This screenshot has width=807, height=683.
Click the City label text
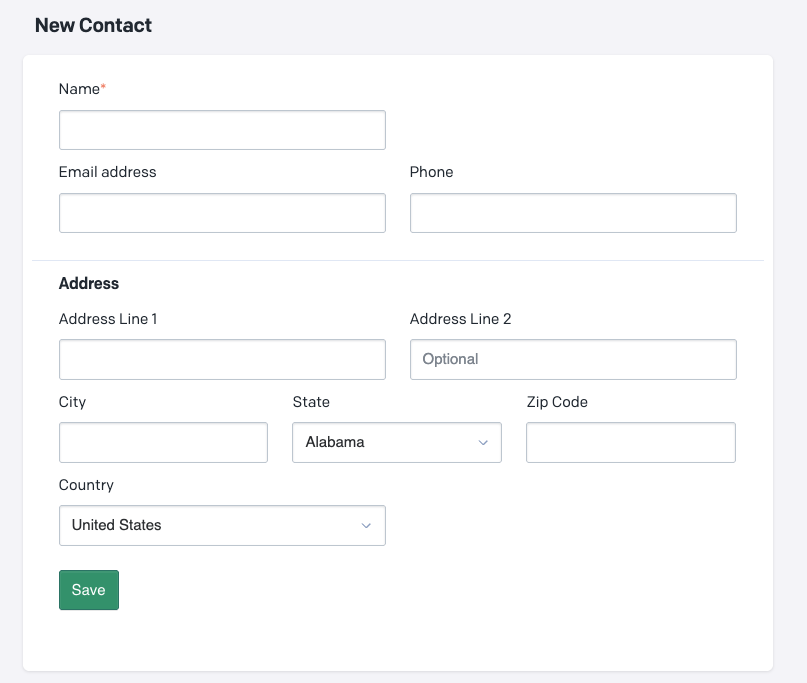(x=72, y=402)
